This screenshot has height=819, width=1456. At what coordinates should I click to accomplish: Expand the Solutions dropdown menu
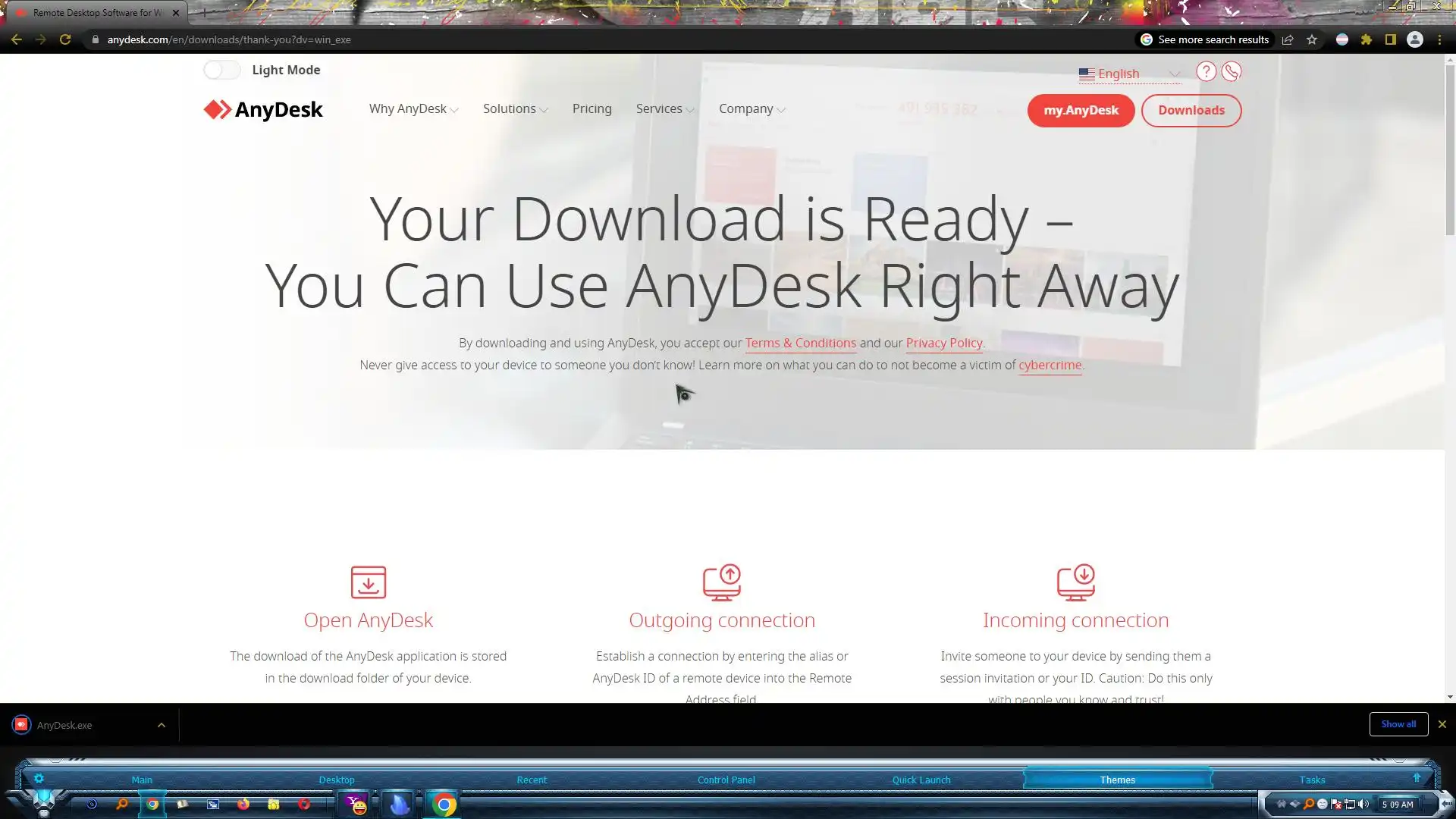(x=515, y=109)
